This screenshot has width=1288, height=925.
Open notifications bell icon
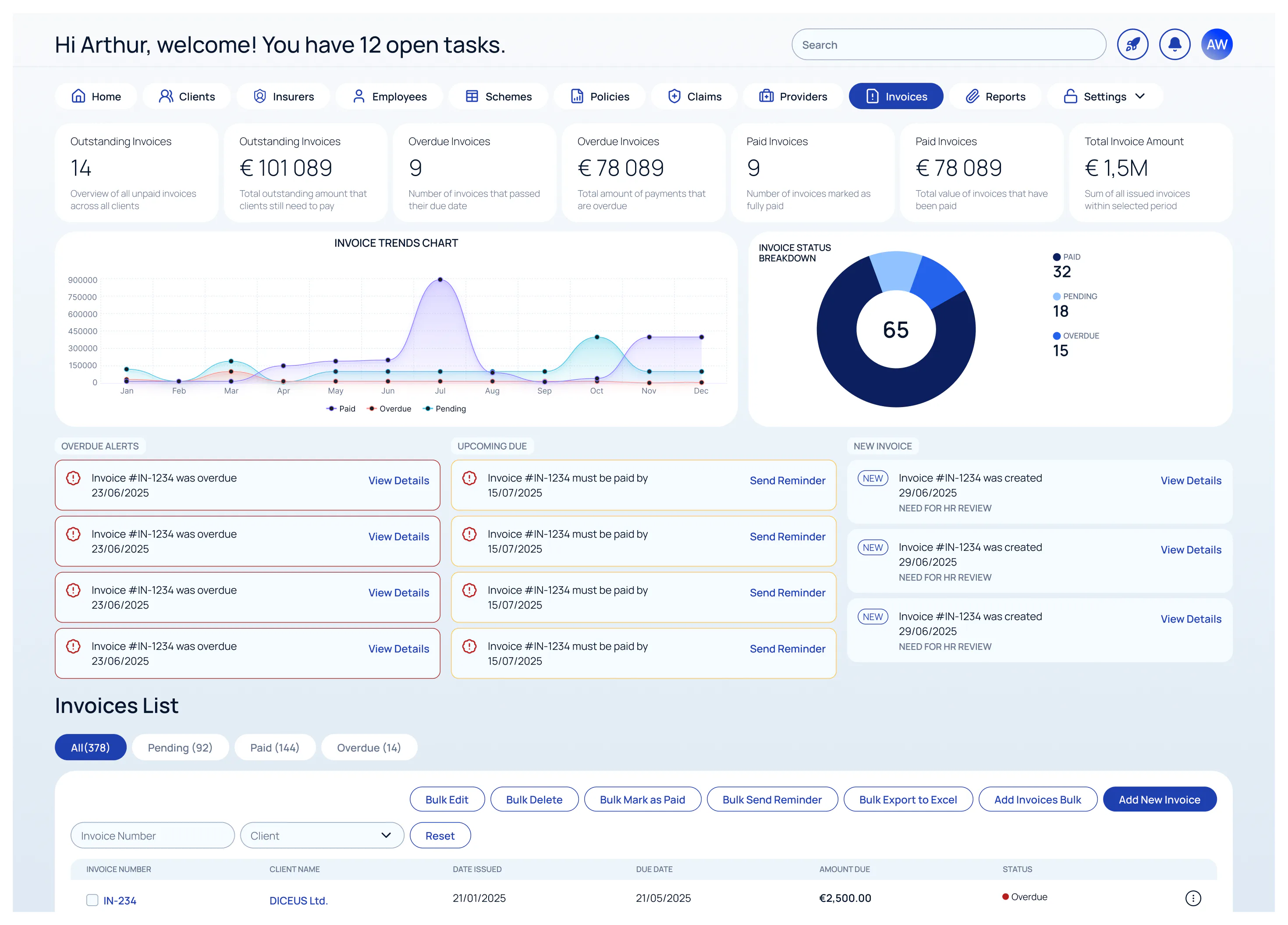pyautogui.click(x=1174, y=44)
